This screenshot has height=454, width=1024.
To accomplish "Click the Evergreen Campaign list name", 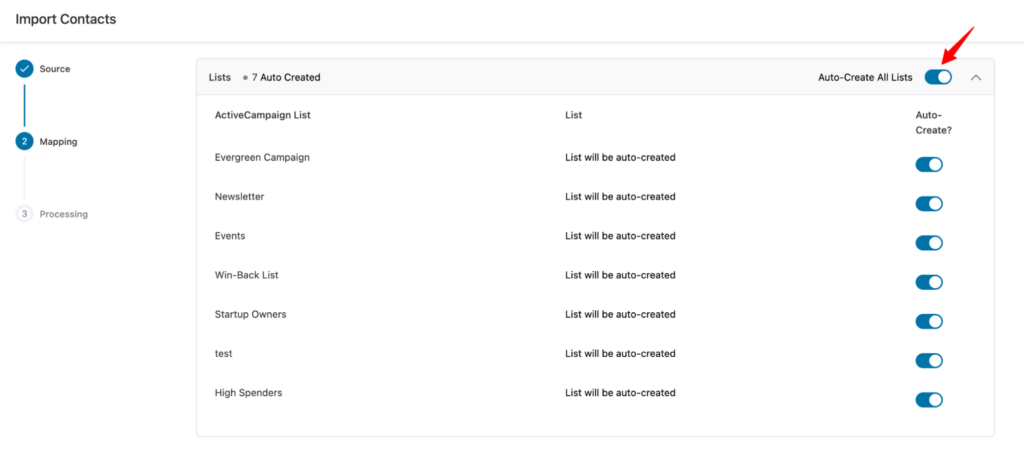I will 262,158.
